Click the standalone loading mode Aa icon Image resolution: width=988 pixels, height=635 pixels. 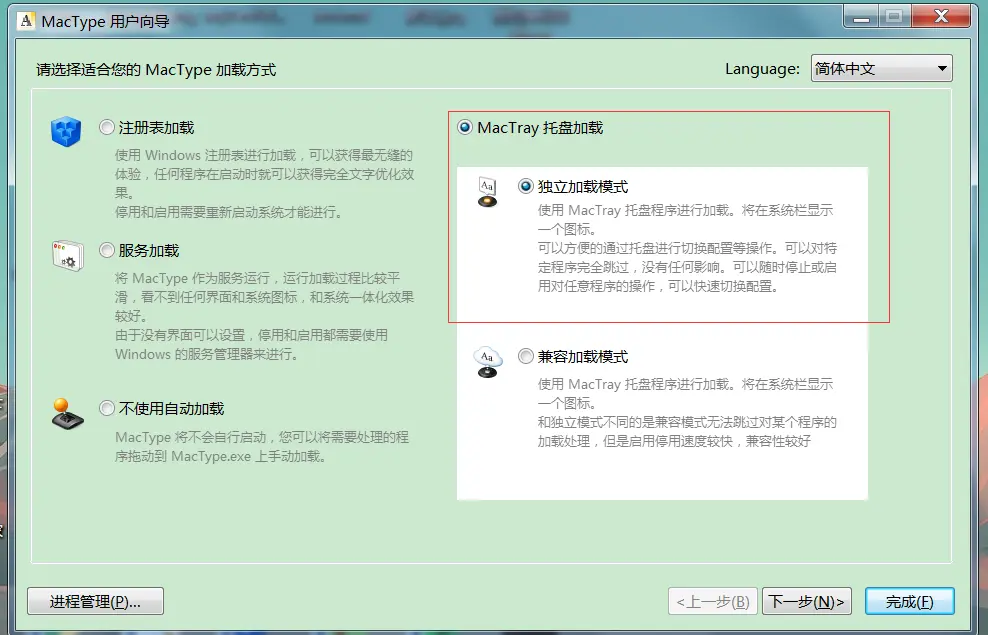(x=487, y=192)
